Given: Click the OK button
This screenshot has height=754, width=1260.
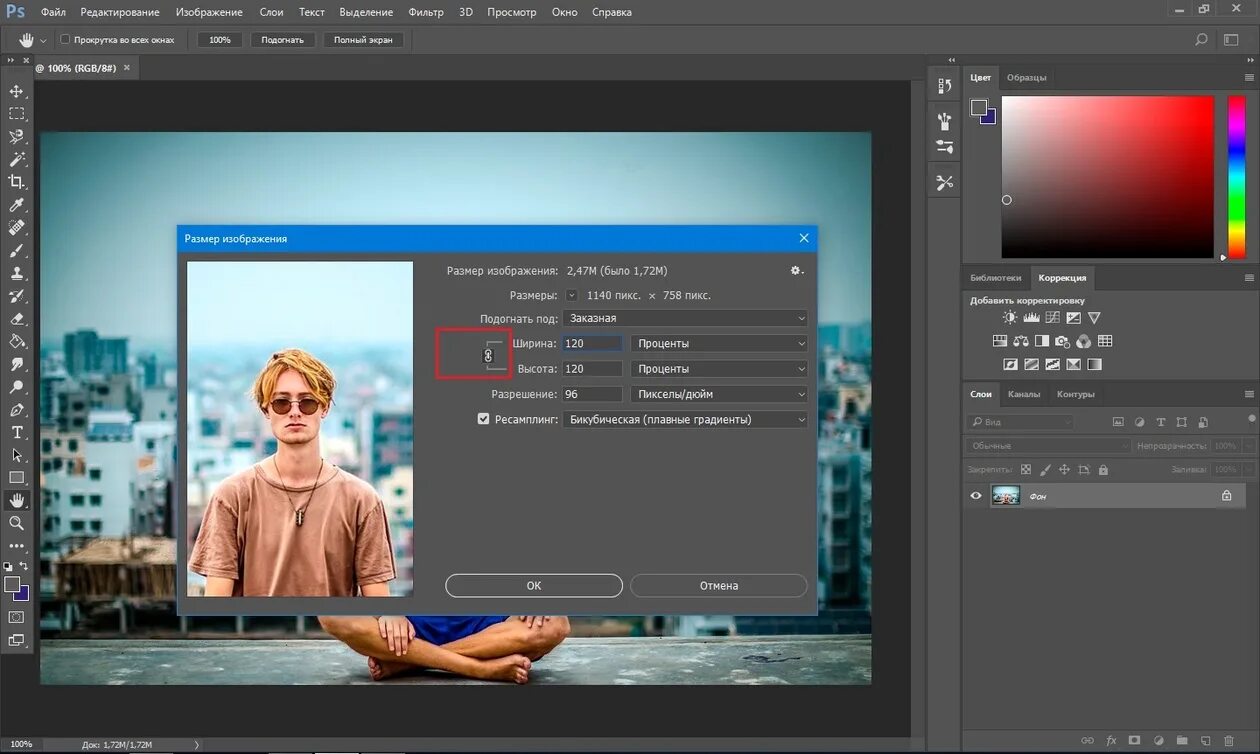Looking at the screenshot, I should pos(533,585).
